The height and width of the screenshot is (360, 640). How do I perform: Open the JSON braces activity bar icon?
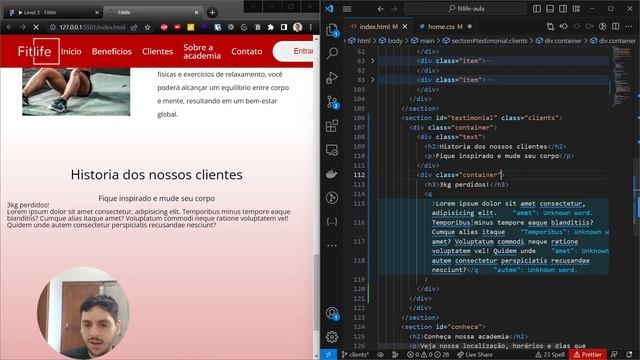[x=332, y=222]
